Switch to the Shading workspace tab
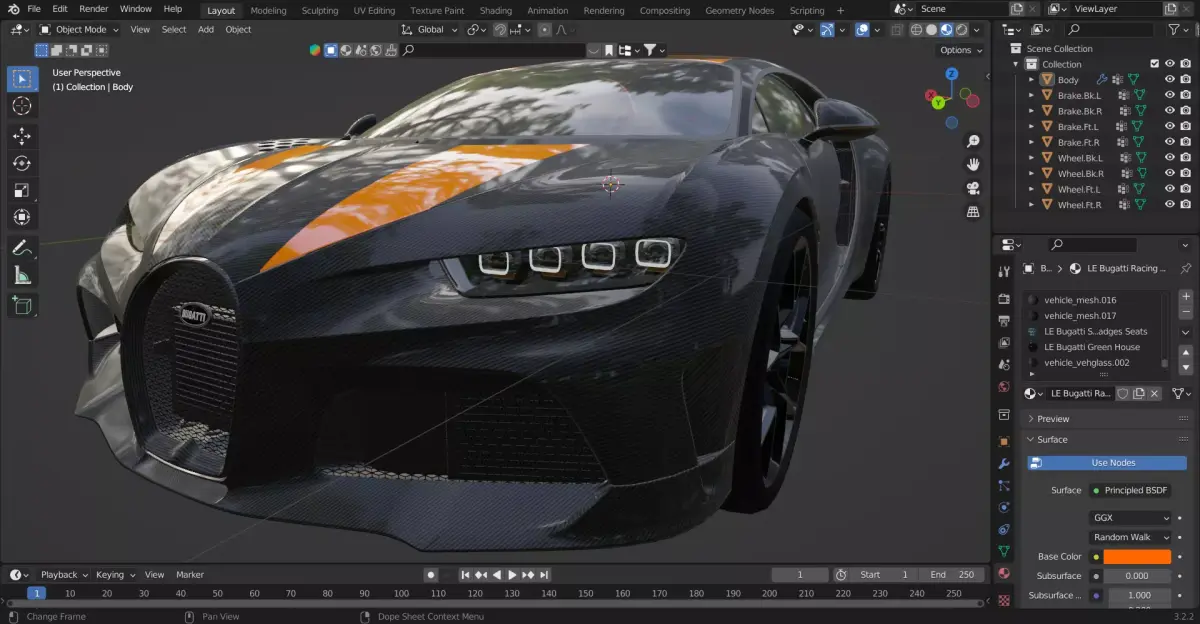The height and width of the screenshot is (624, 1200). tap(495, 10)
